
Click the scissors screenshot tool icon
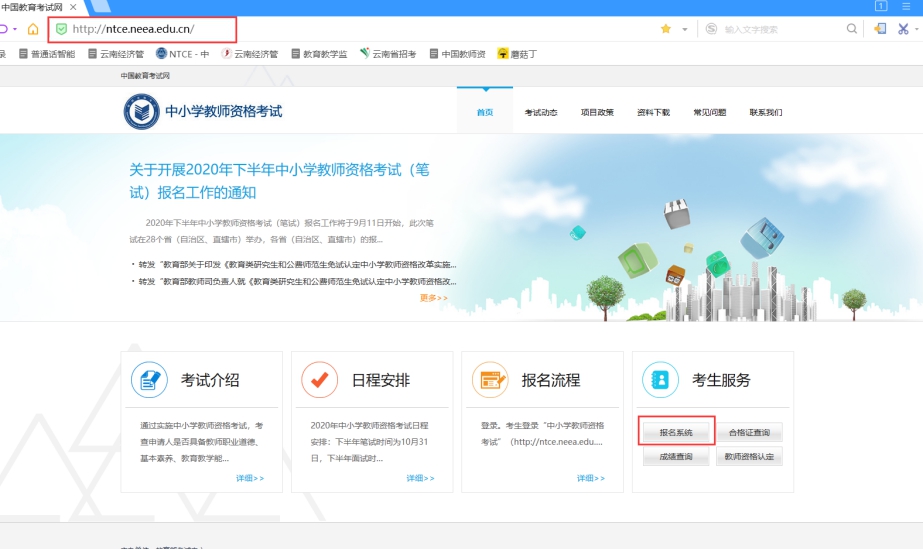[x=903, y=29]
